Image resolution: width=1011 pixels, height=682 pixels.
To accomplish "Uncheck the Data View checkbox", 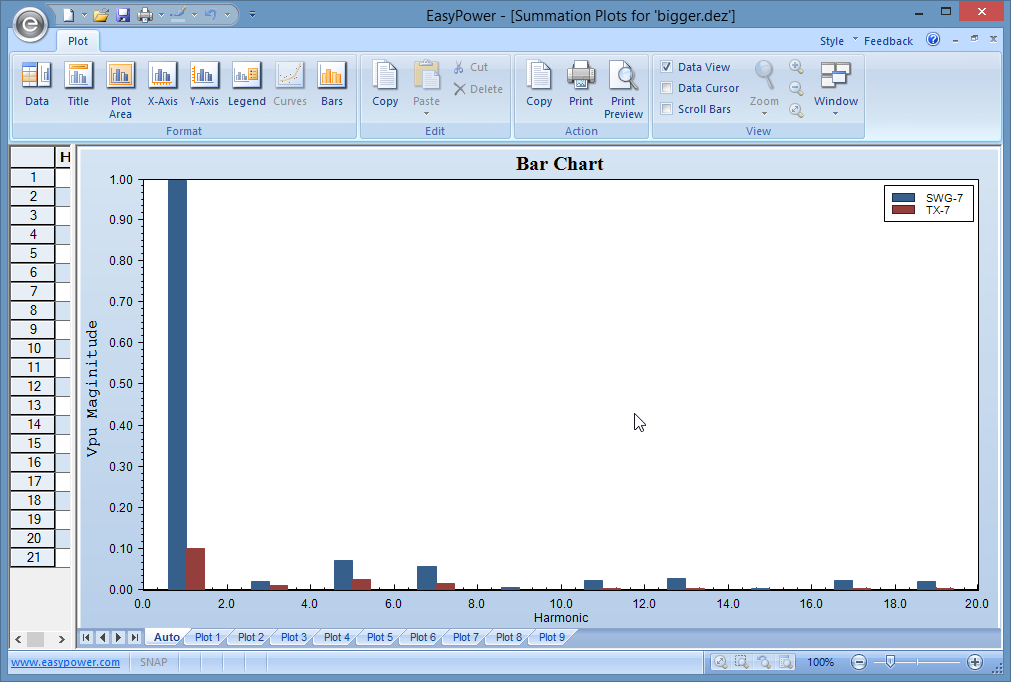I will tap(667, 67).
